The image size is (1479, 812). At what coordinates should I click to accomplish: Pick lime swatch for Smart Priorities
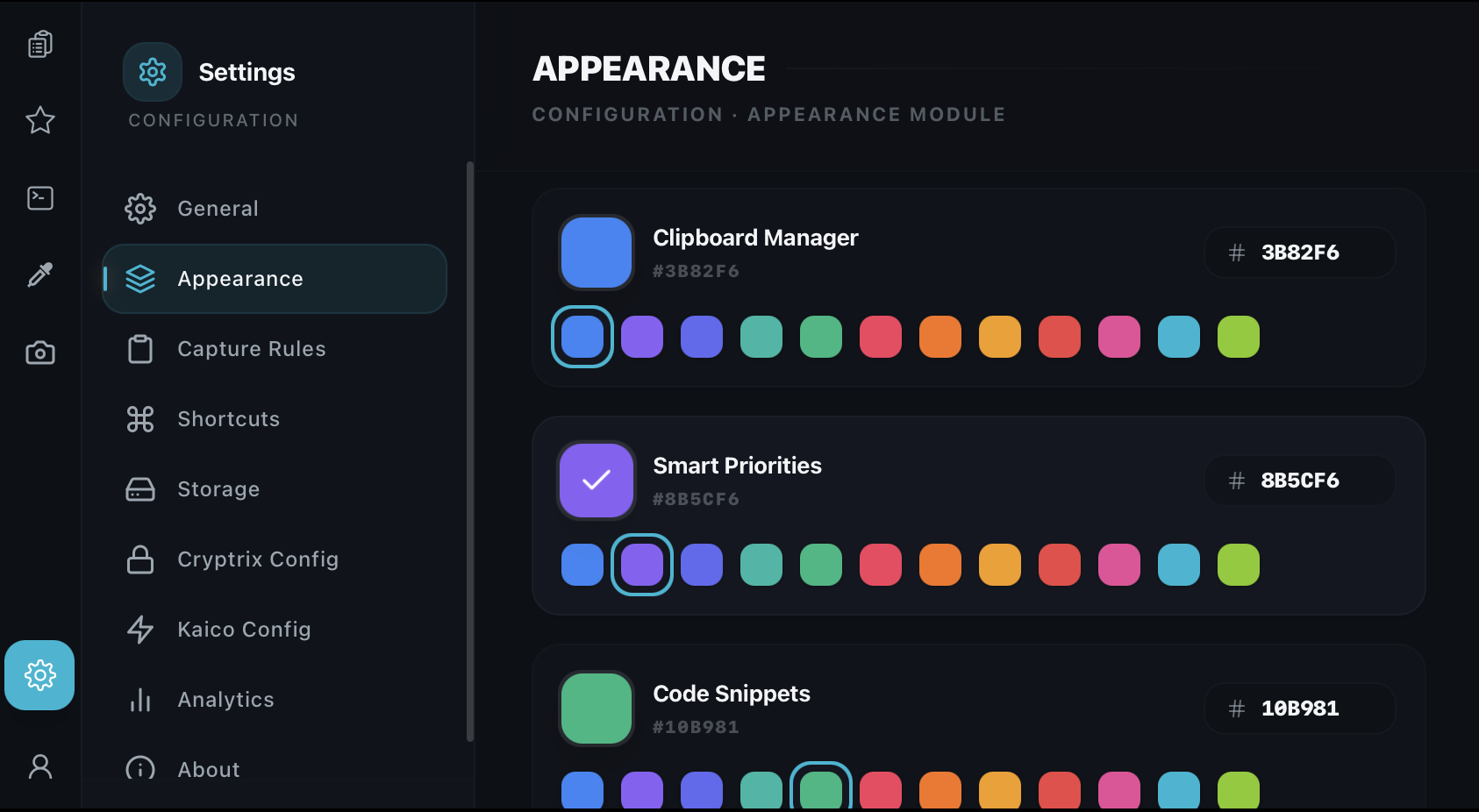click(x=1239, y=565)
